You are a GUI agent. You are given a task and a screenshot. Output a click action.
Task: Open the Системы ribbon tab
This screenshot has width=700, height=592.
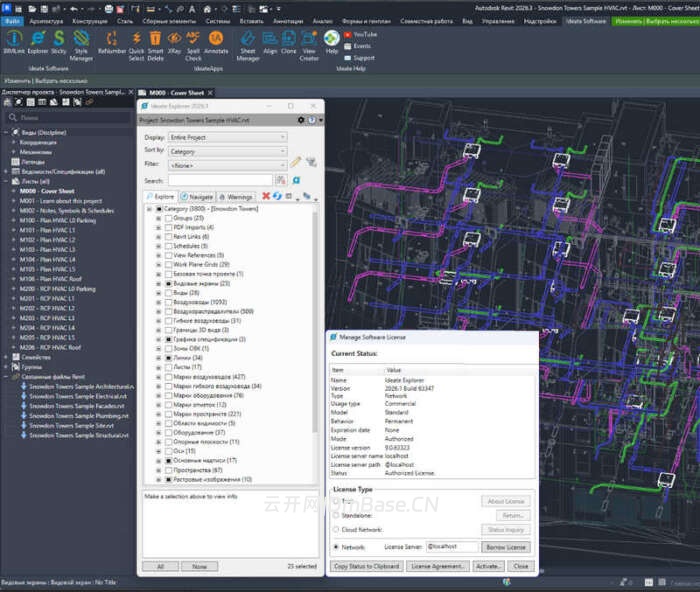click(218, 21)
